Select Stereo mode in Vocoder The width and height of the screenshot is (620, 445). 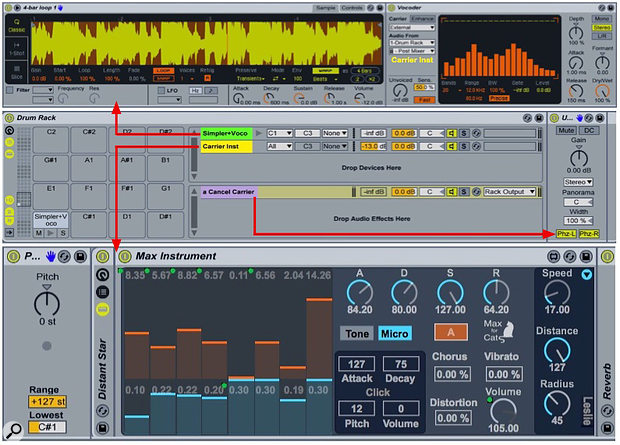(x=601, y=27)
